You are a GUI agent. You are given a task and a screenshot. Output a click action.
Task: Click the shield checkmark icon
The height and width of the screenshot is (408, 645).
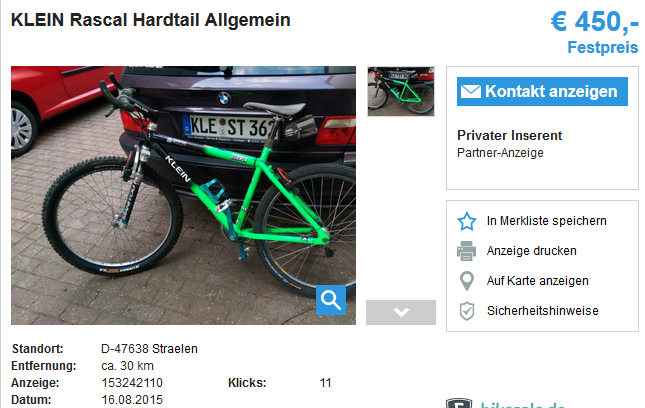[467, 311]
